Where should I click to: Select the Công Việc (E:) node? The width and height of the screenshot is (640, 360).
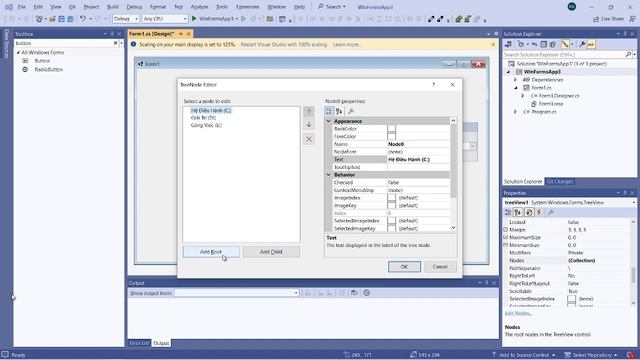pos(206,125)
